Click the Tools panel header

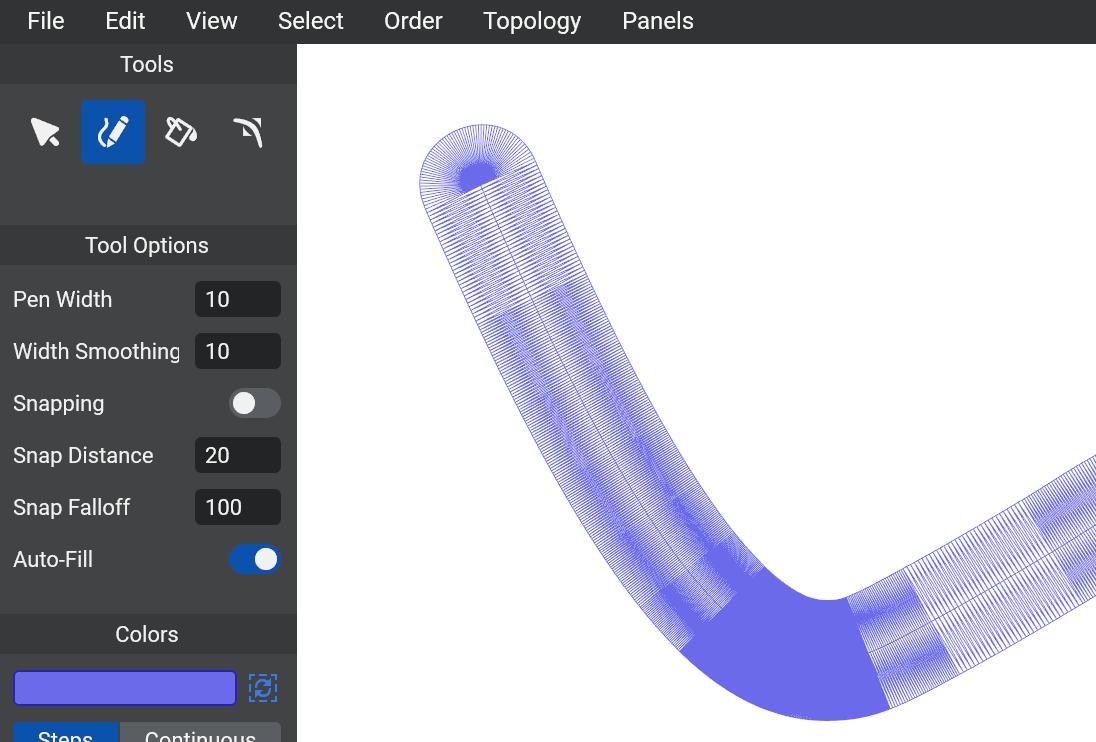[x=148, y=64]
